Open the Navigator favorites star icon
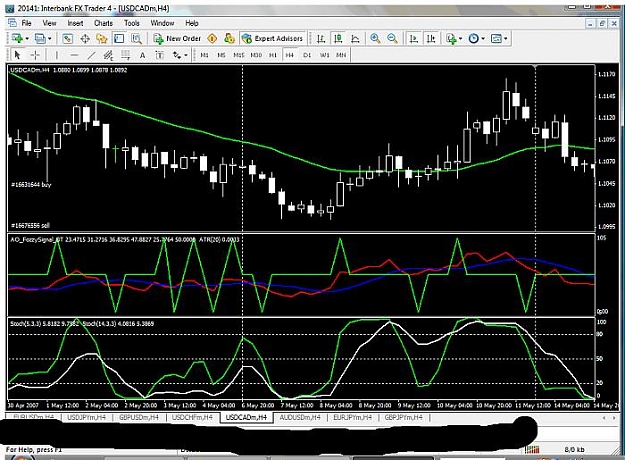 pyautogui.click(x=102, y=38)
